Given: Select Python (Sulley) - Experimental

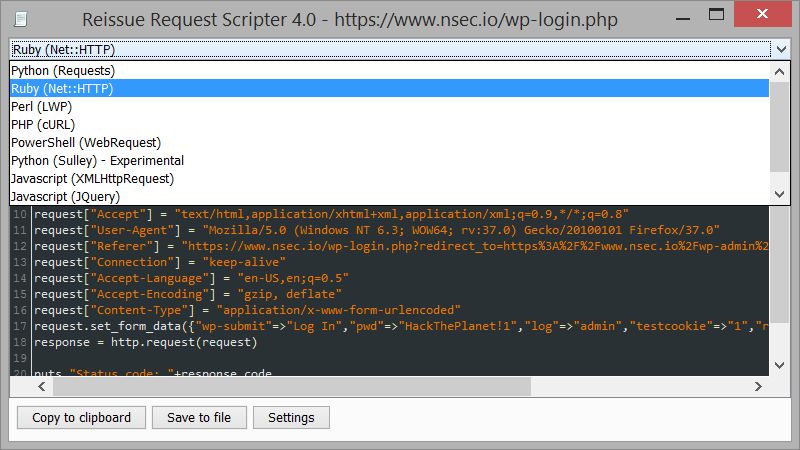Looking at the screenshot, I should (389, 160).
